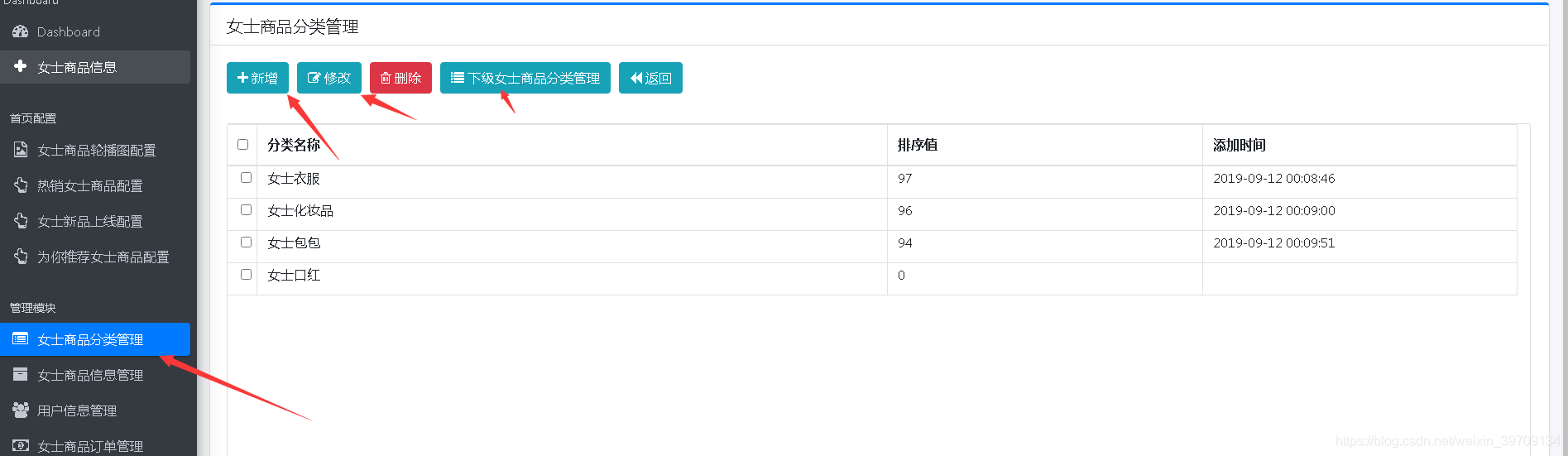Screen dimensions: 1568x456
Task: Open the Dashboard menu item
Action: coord(95,31)
